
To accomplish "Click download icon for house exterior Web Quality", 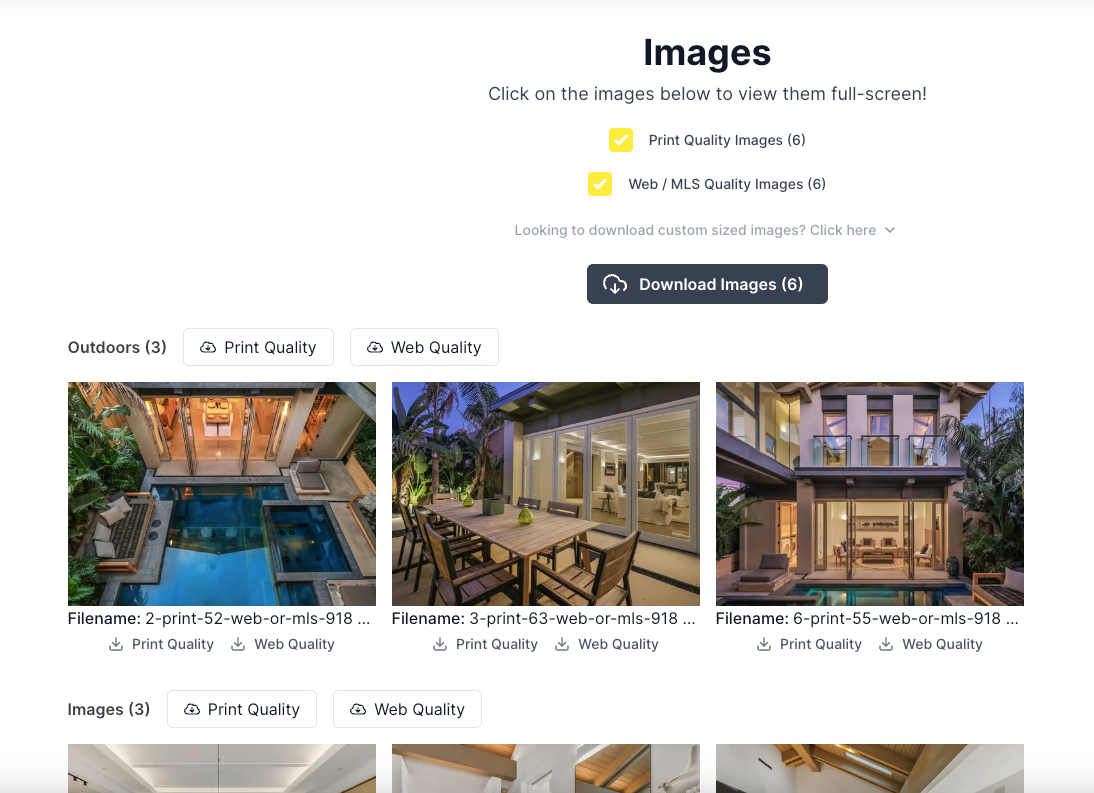I will (x=885, y=644).
